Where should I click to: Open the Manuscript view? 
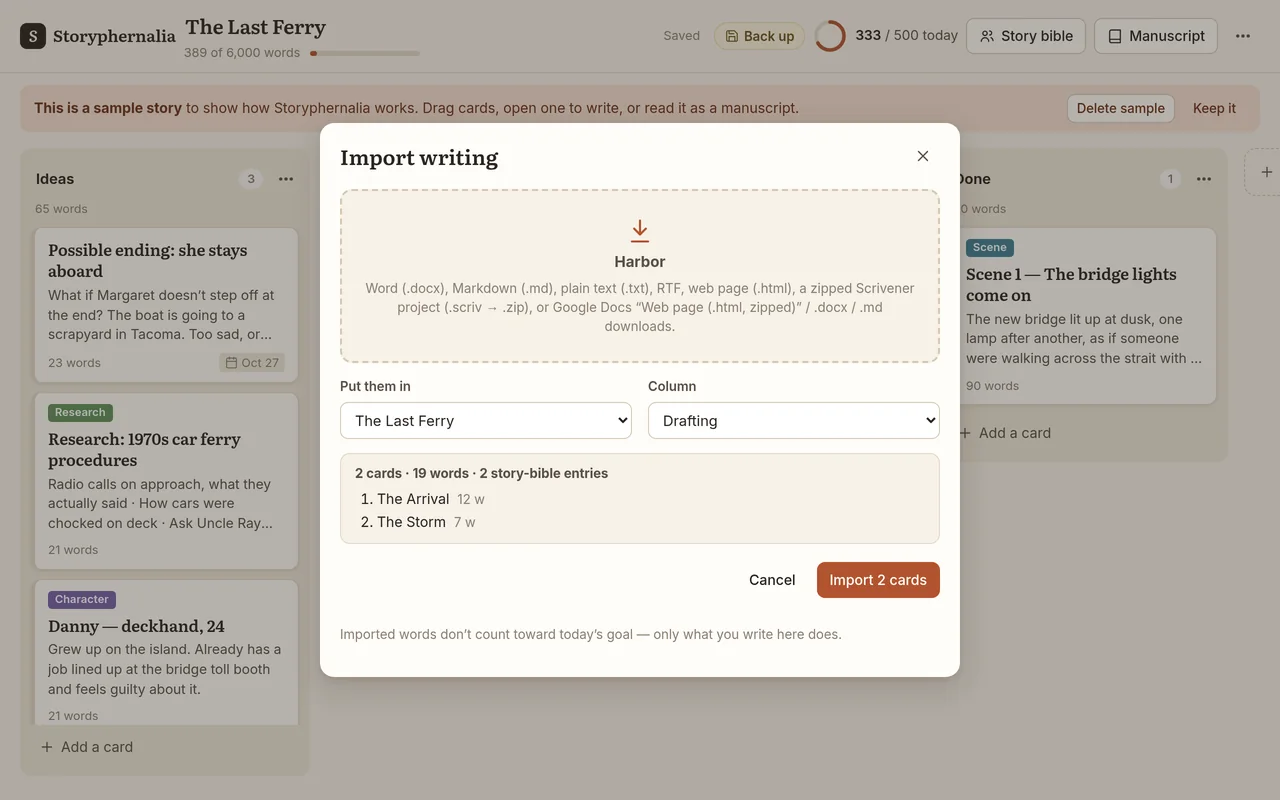(1156, 36)
